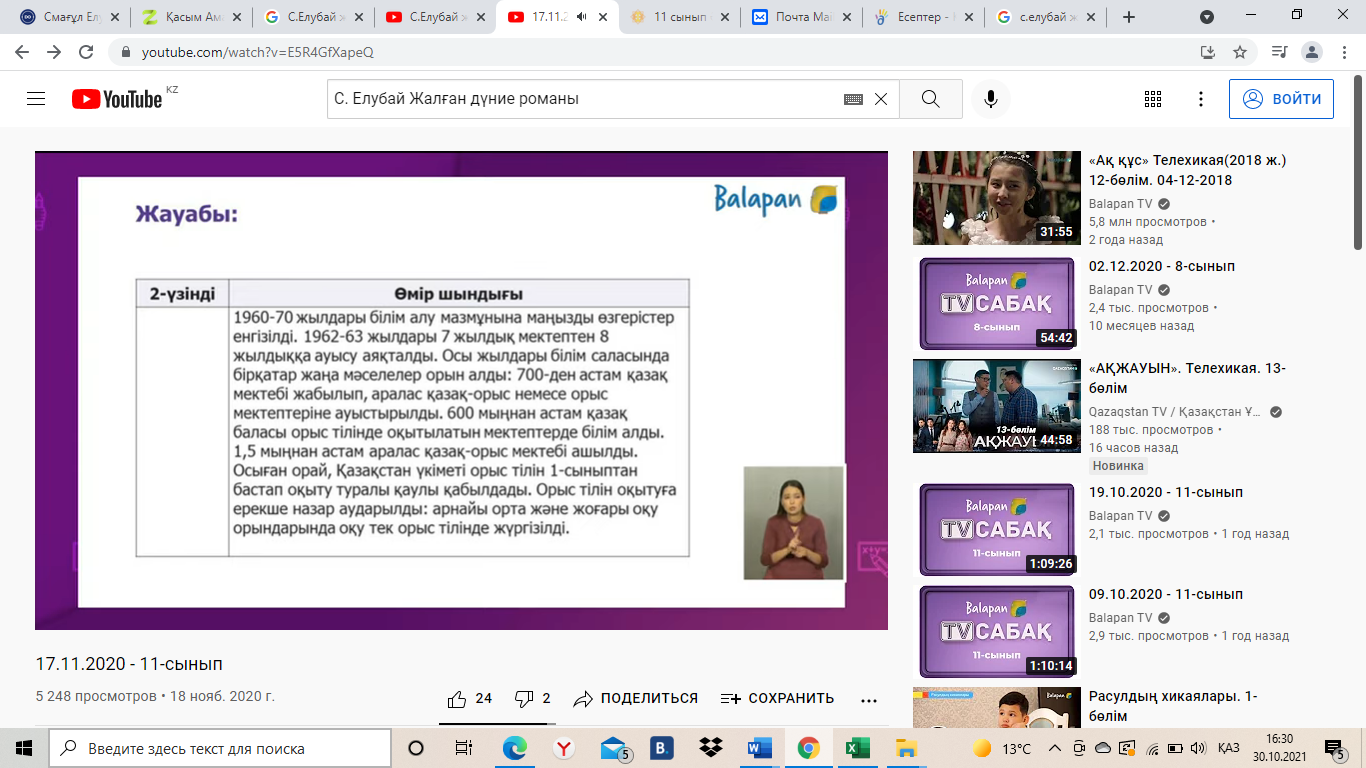Click the 1:10:14 11-сынып thumbnail

click(997, 630)
